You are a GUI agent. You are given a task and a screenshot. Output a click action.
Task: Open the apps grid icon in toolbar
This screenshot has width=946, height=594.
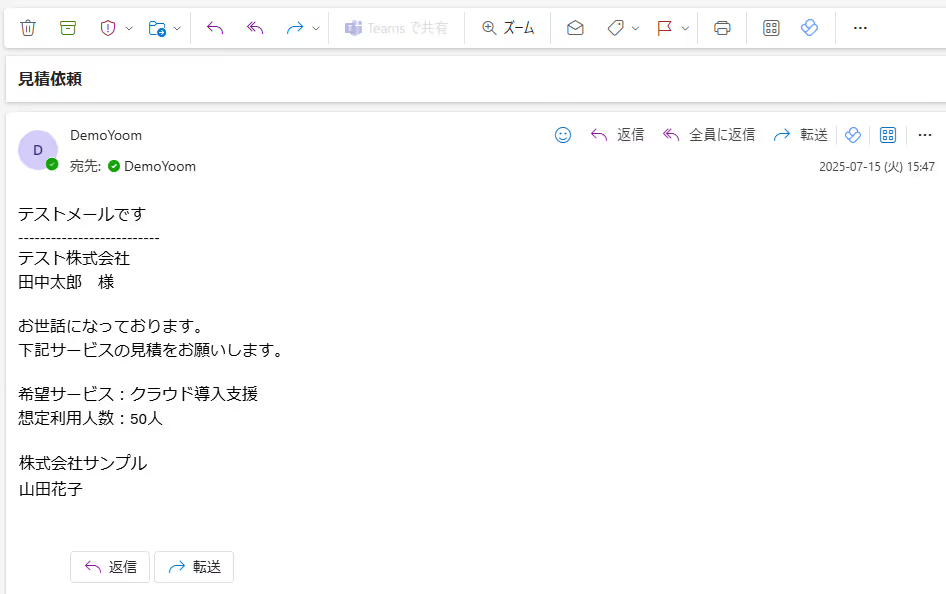[771, 28]
